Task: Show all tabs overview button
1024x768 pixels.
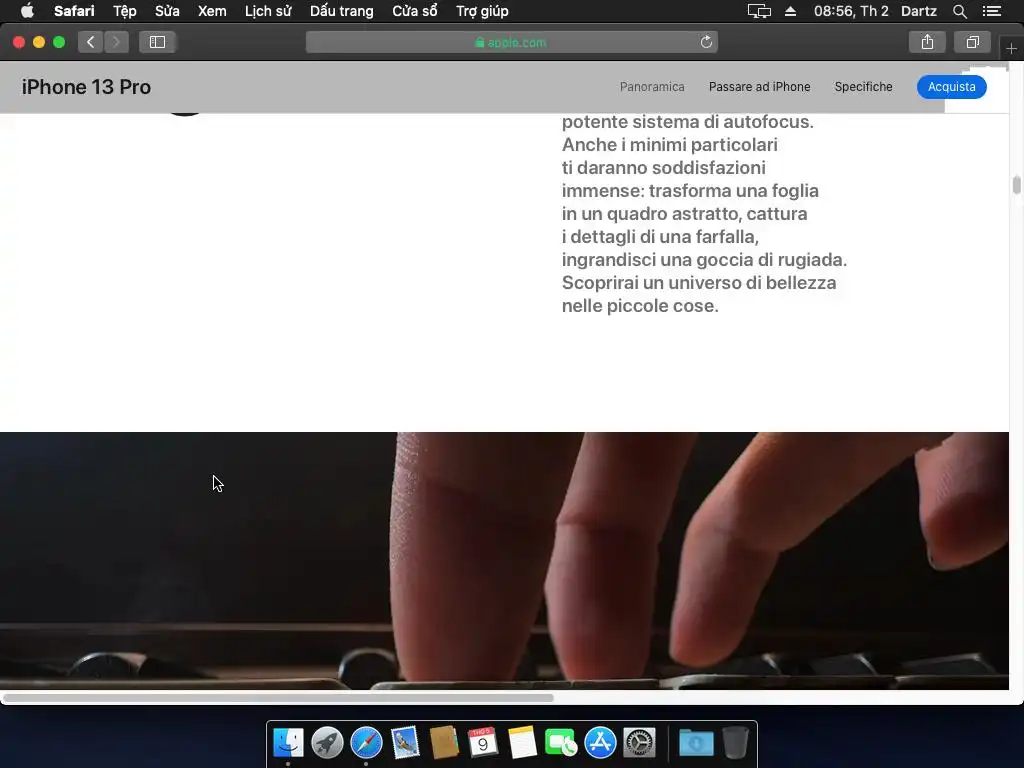Action: pos(972,42)
